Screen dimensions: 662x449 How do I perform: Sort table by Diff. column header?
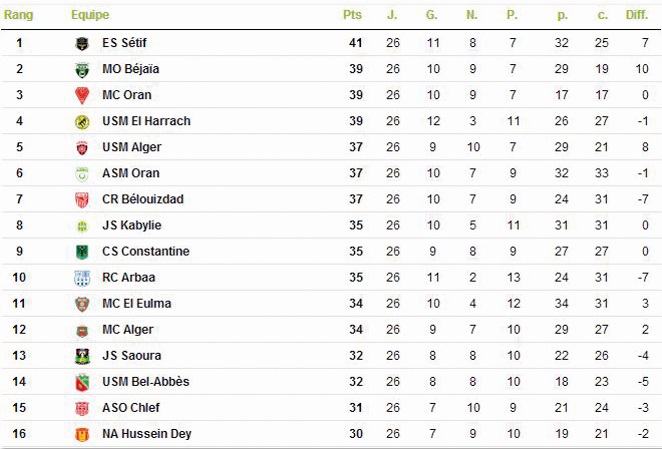click(x=636, y=16)
